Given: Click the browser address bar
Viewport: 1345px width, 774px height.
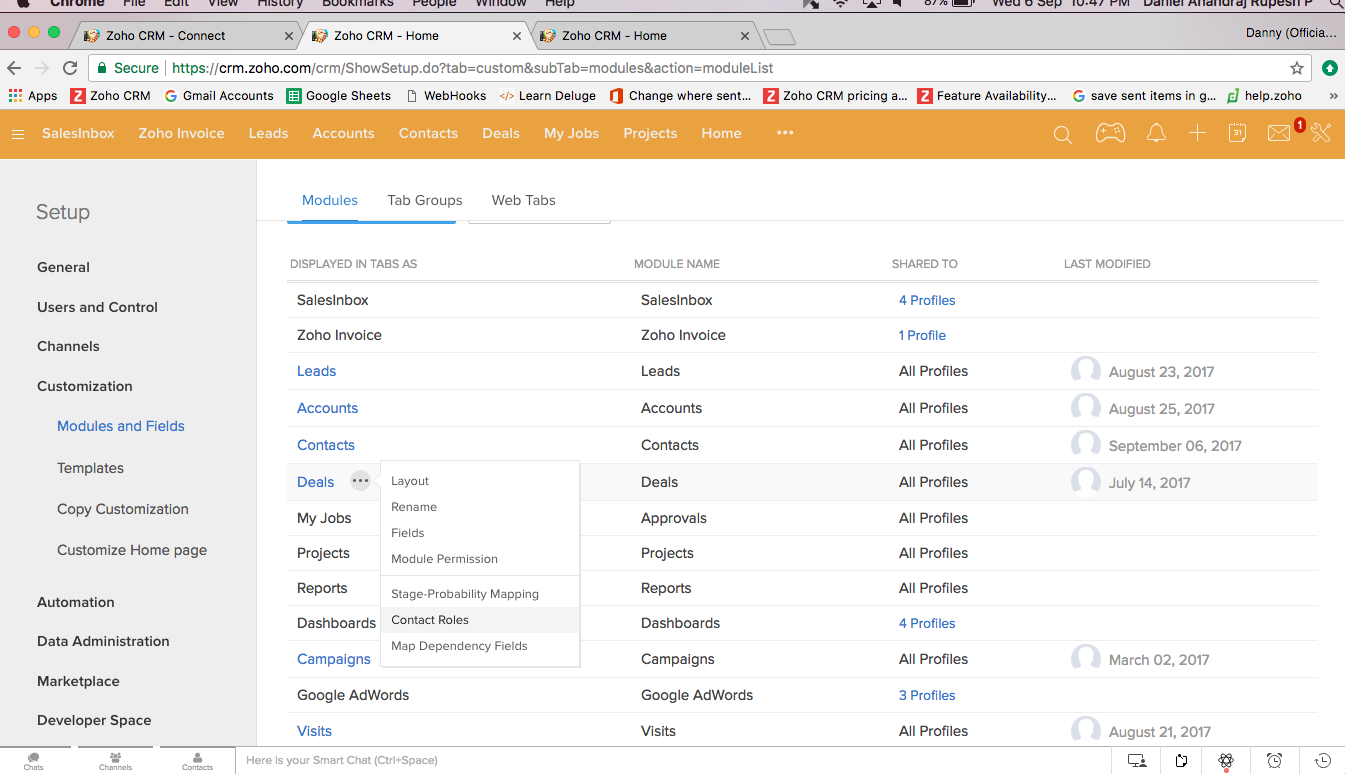Looking at the screenshot, I should (700, 68).
